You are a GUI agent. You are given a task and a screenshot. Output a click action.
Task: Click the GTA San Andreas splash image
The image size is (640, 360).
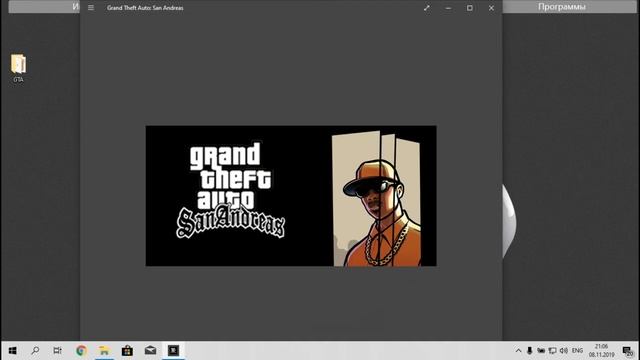(291, 196)
